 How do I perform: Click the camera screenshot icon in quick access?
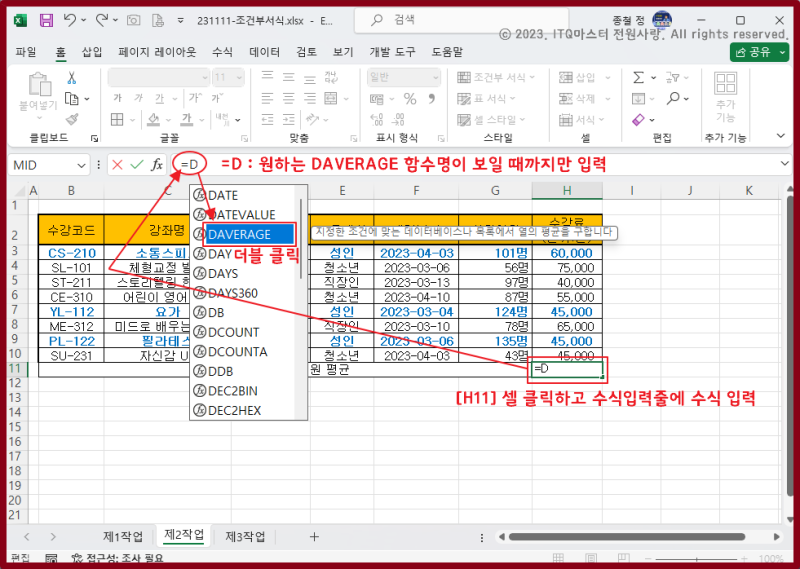(134, 20)
